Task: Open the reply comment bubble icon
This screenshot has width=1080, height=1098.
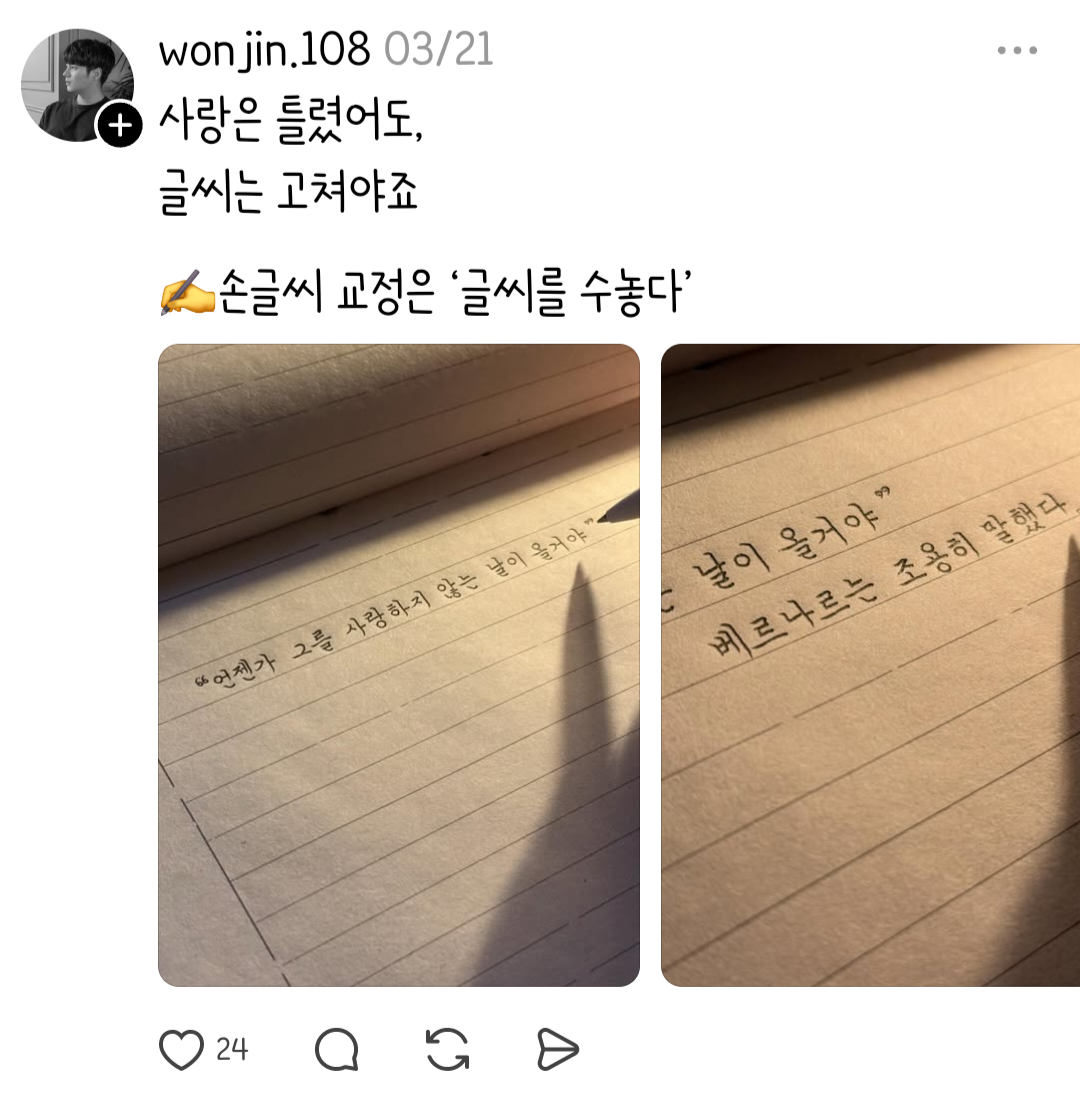Action: pos(337,1049)
